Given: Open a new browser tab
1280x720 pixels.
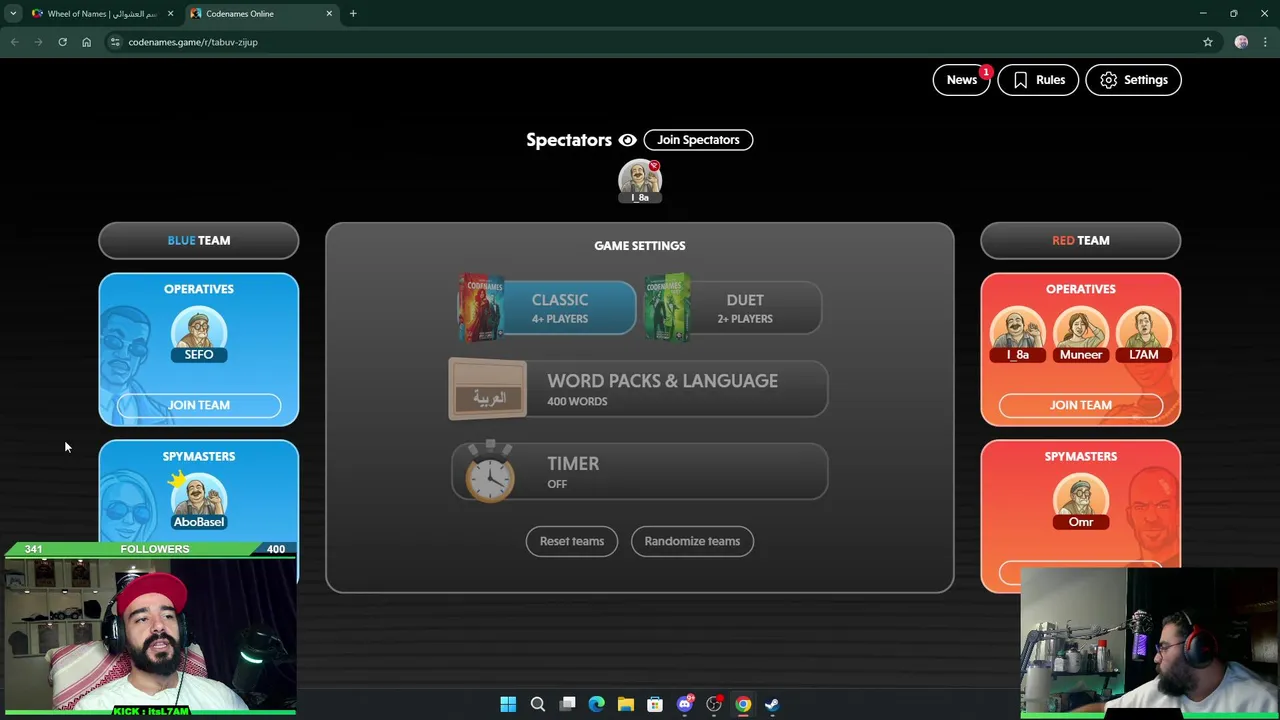Looking at the screenshot, I should click(353, 14).
